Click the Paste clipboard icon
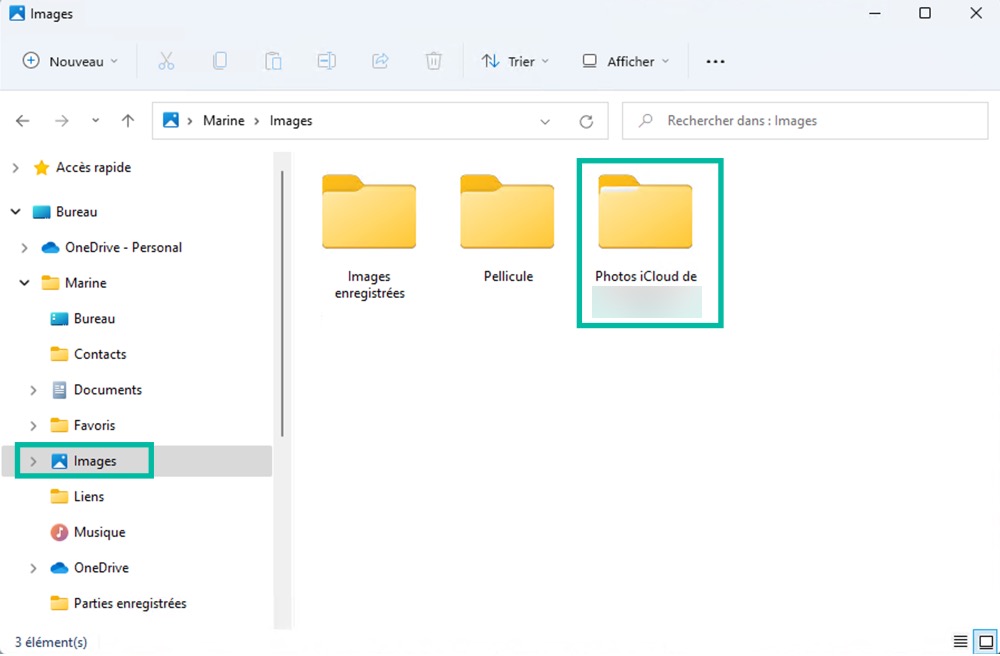Viewport: 1000px width, 656px height. 273,61
